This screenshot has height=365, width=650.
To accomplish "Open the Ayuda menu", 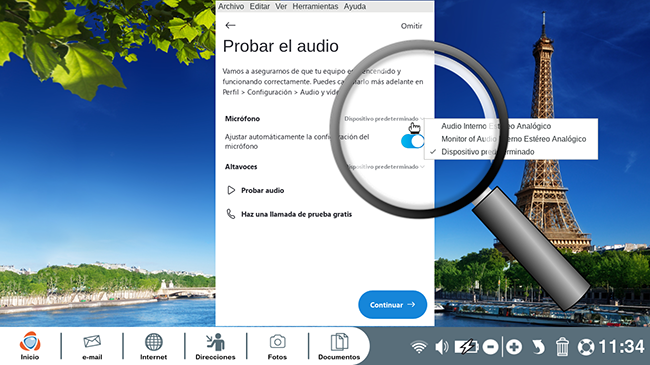I will pyautogui.click(x=354, y=6).
